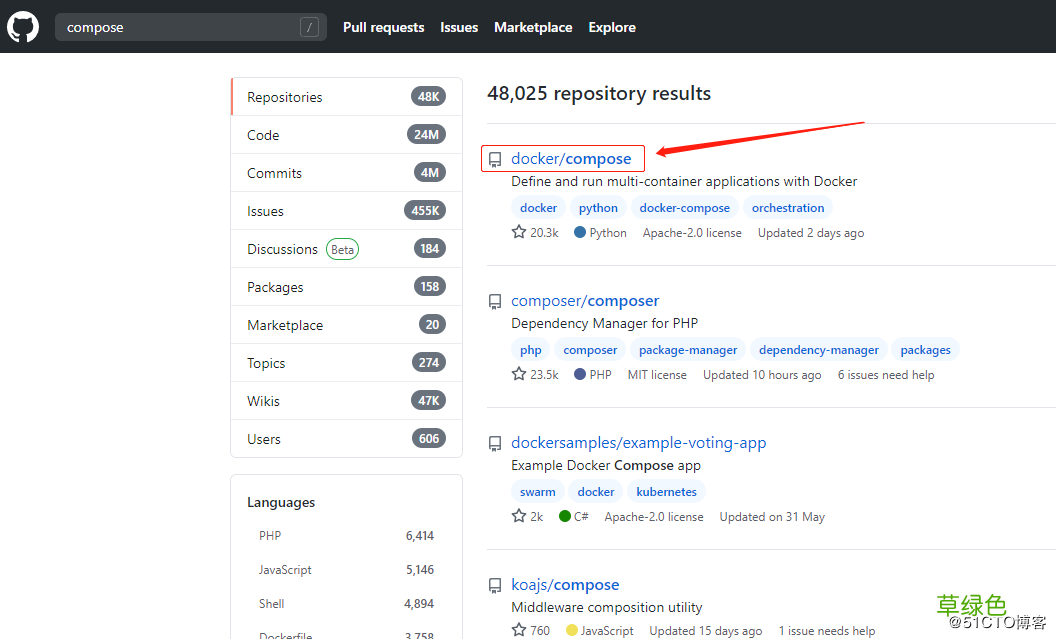Open the GitHub logo home link
The height and width of the screenshot is (639, 1056).
tap(23, 28)
